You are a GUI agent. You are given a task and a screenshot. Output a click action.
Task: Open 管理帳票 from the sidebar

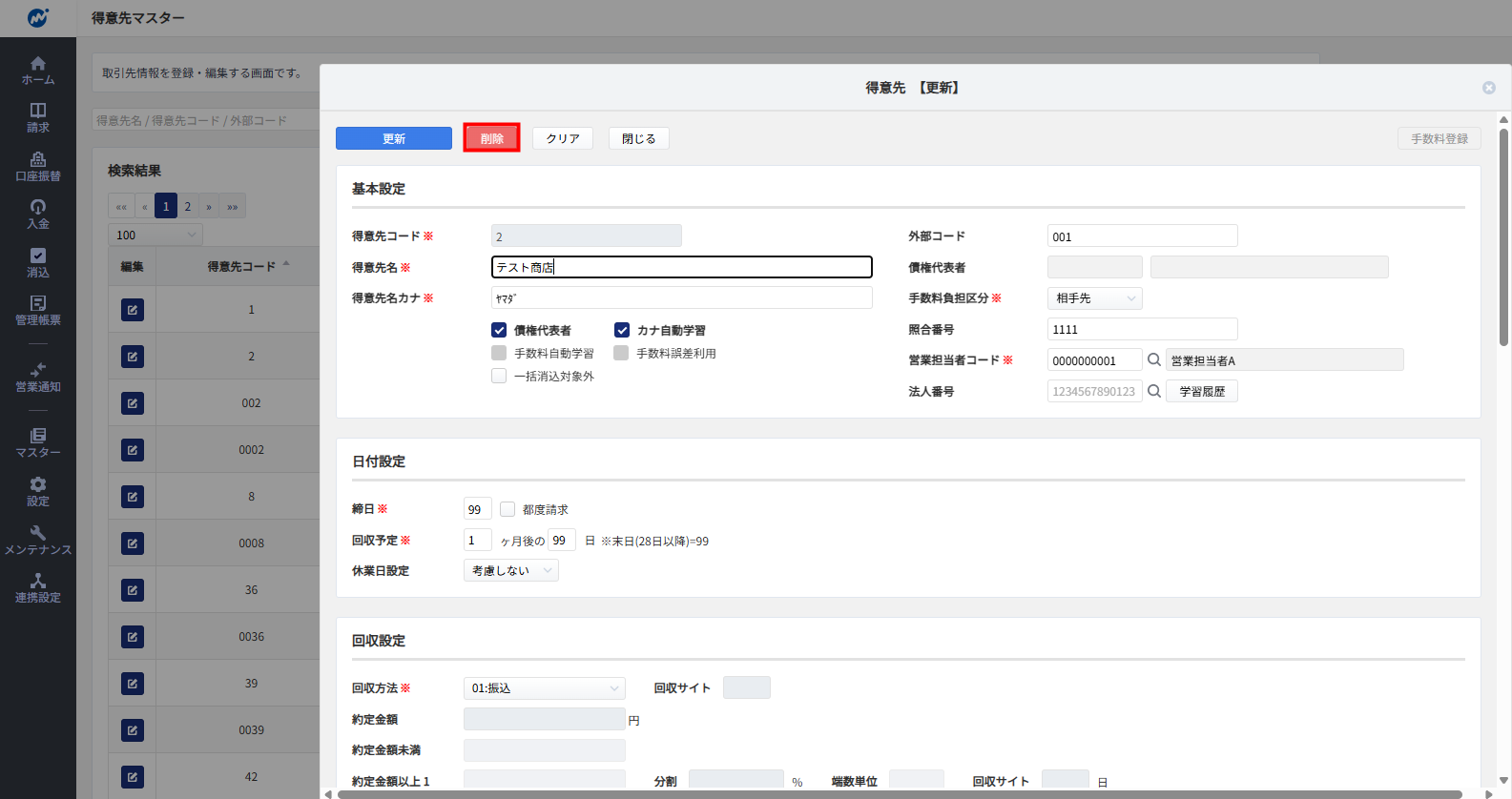[38, 310]
